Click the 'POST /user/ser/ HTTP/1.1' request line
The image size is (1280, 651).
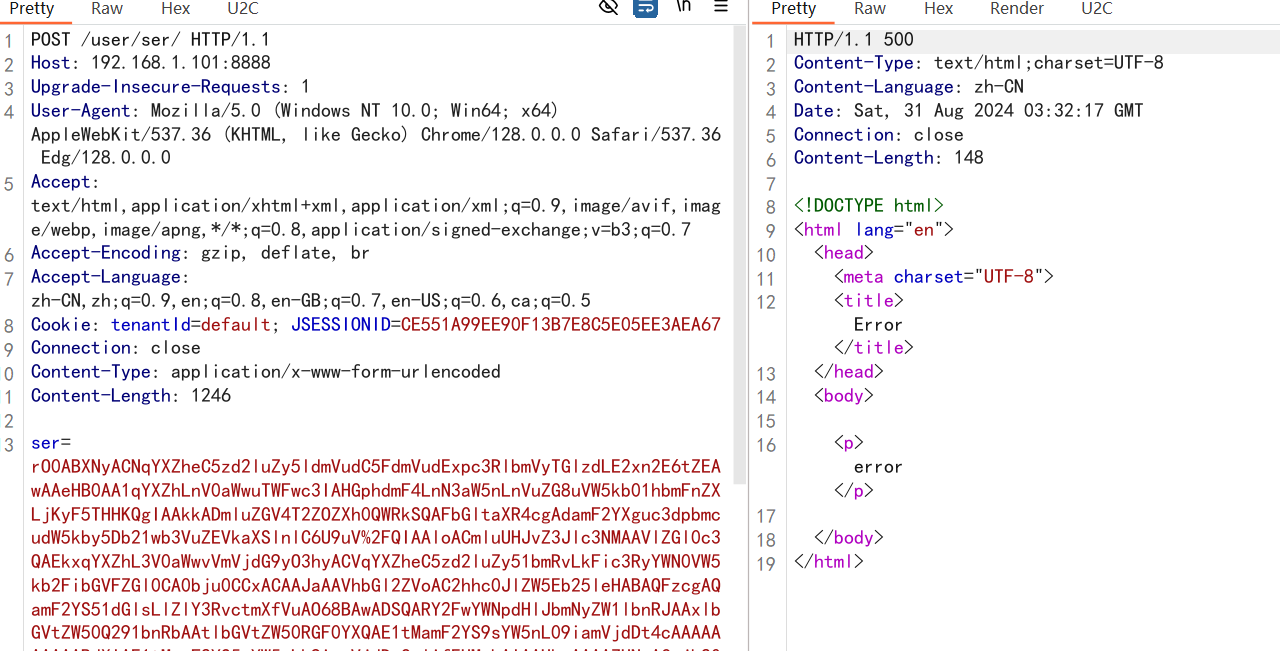point(150,40)
